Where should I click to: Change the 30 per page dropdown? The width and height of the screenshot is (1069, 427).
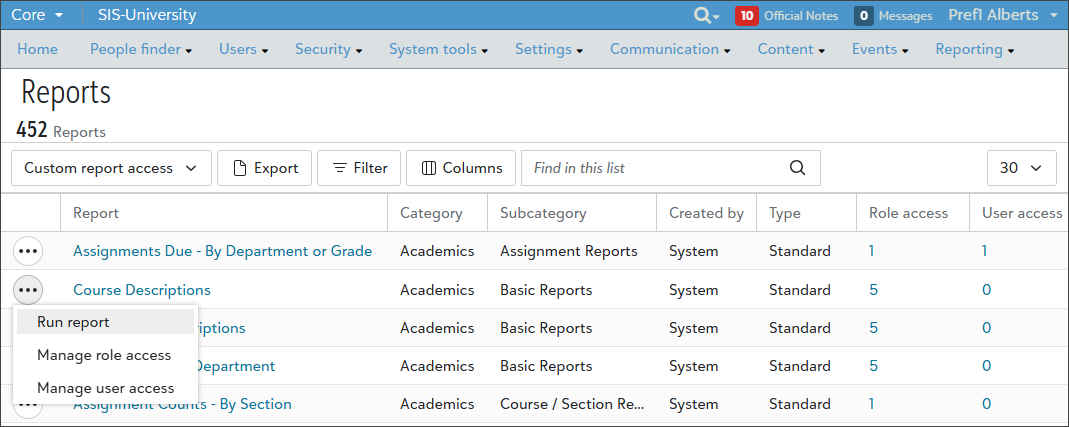tap(1021, 168)
